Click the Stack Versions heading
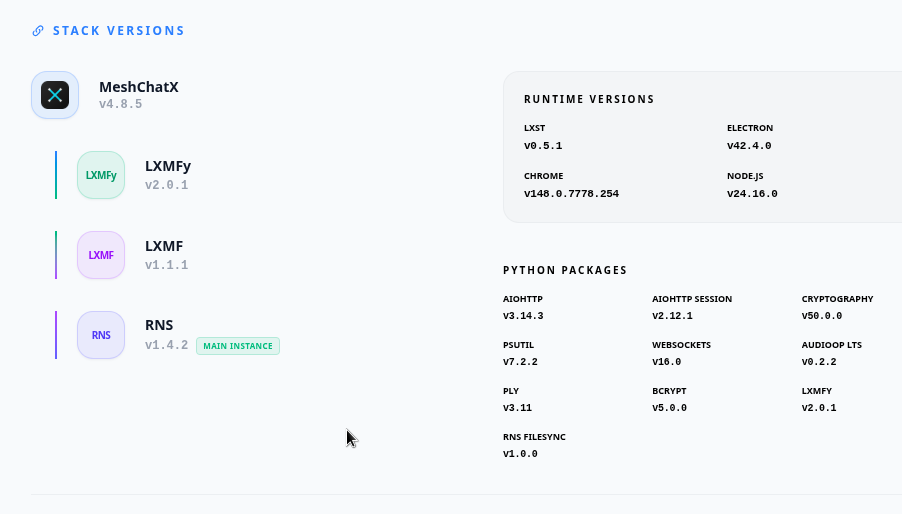 click(x=119, y=30)
